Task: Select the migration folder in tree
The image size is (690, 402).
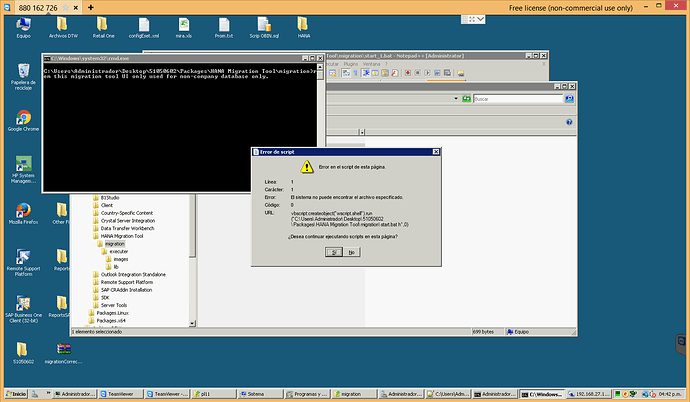Action: click(x=114, y=244)
